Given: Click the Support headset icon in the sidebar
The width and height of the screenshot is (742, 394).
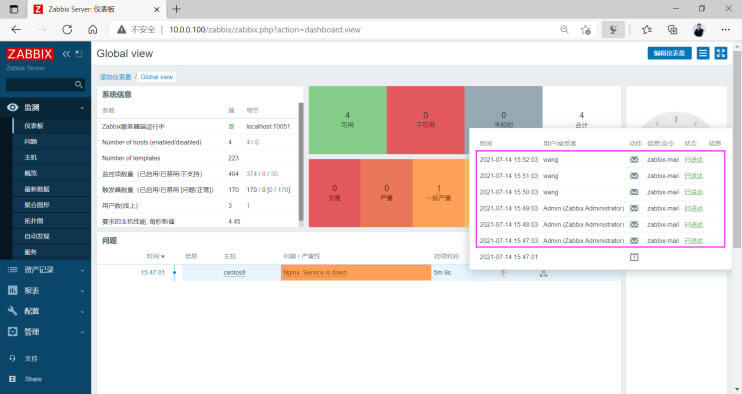Looking at the screenshot, I should [13, 359].
